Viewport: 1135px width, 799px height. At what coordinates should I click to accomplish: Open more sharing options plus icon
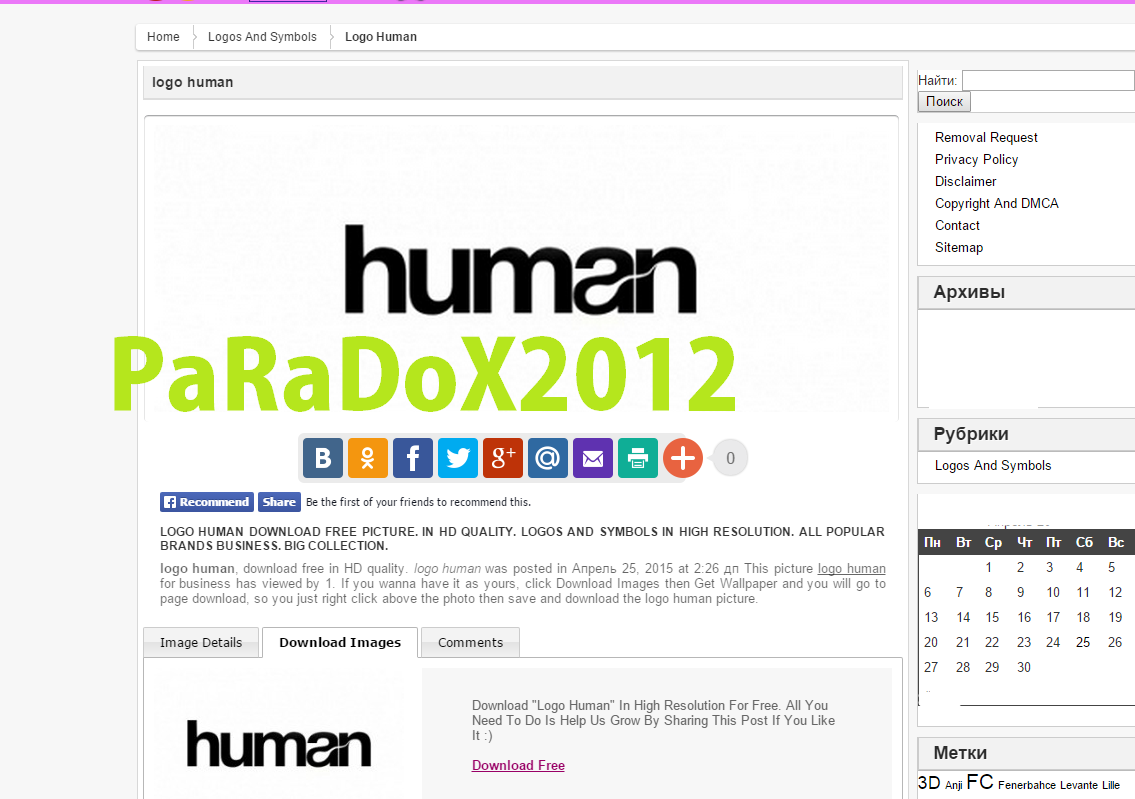pyautogui.click(x=683, y=458)
